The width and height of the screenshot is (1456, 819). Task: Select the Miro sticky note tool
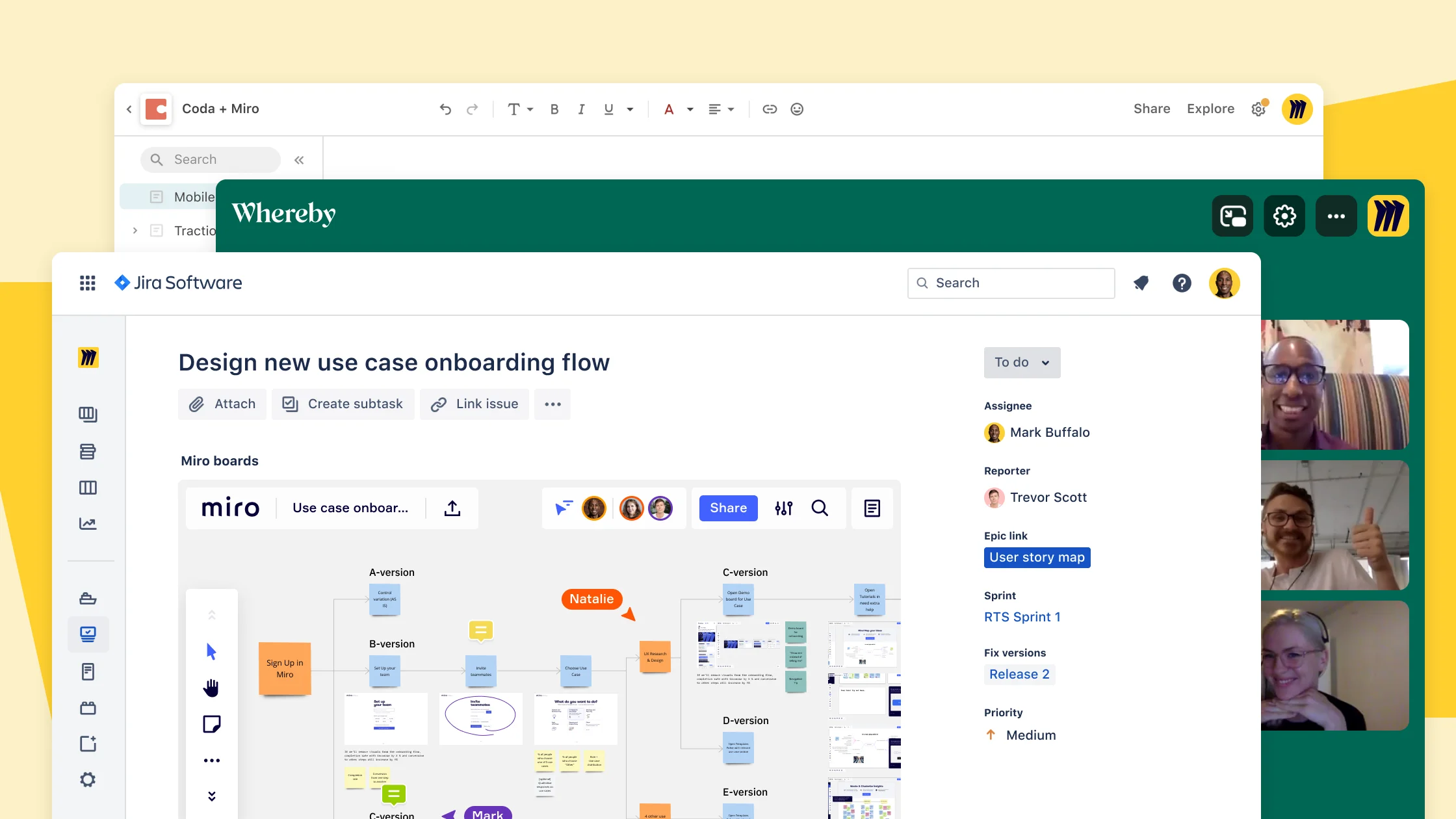coord(211,724)
